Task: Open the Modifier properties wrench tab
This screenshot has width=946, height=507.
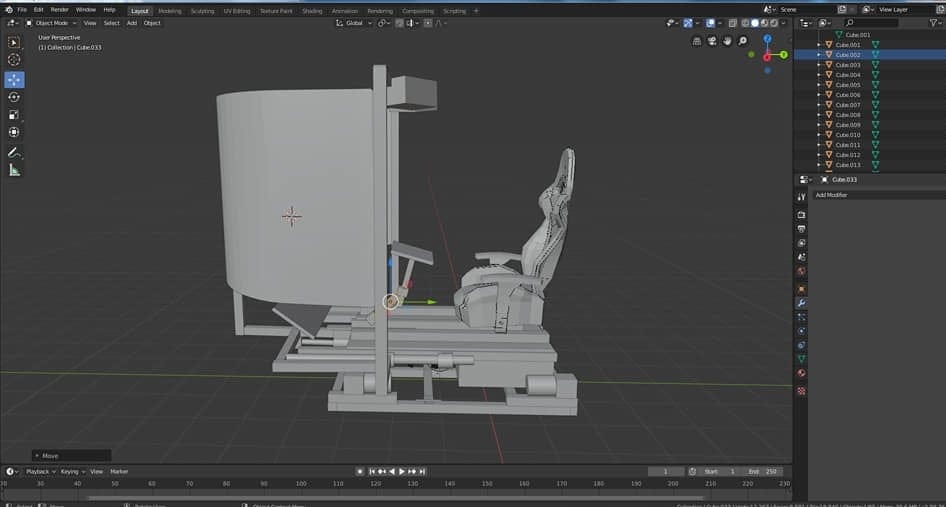Action: point(801,303)
